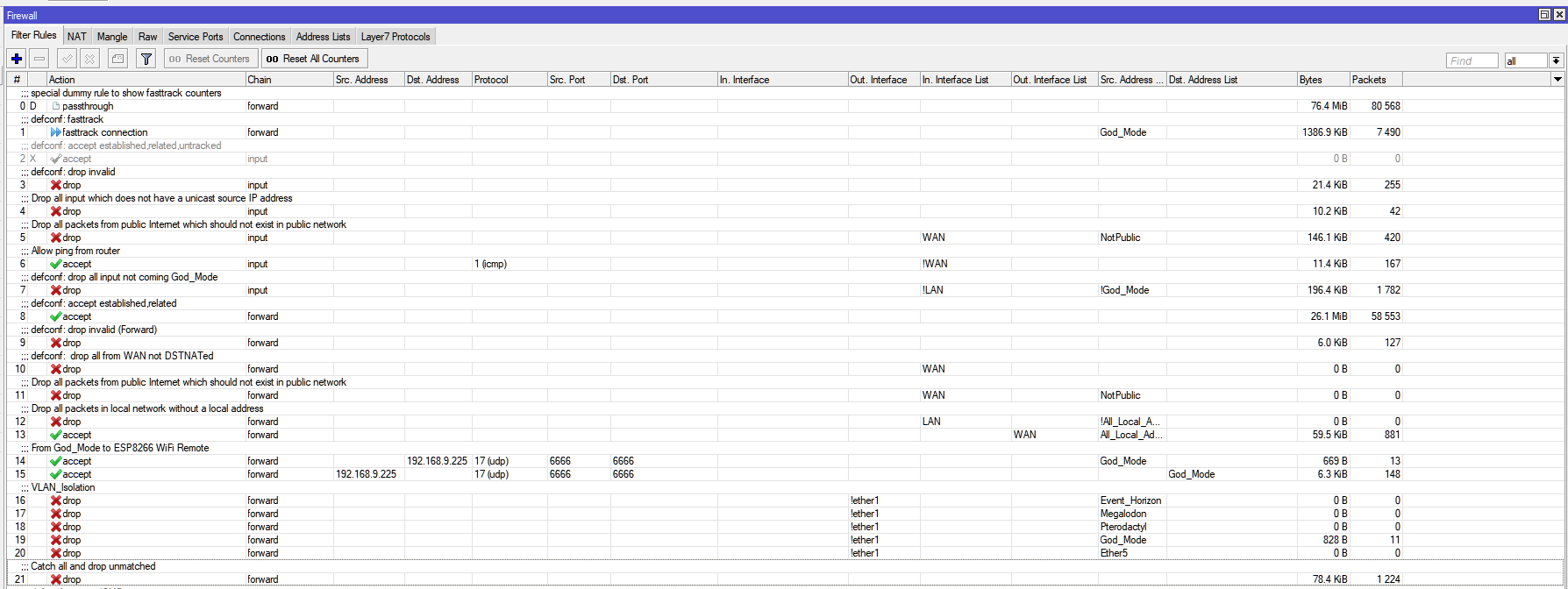The width and height of the screenshot is (1568, 589).
Task: Click '192.168.9.225' source address in rule 15
Action: click(x=366, y=474)
